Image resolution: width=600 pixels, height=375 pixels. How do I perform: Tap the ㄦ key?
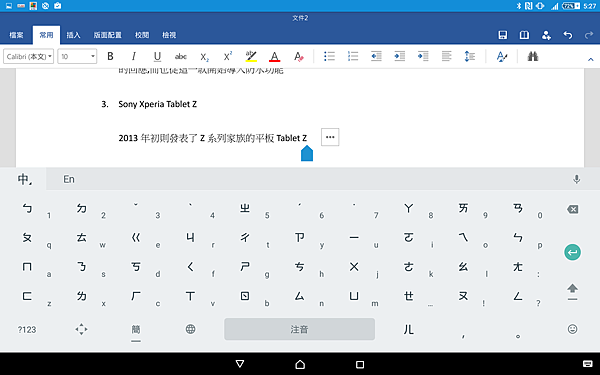pyautogui.click(x=409, y=329)
